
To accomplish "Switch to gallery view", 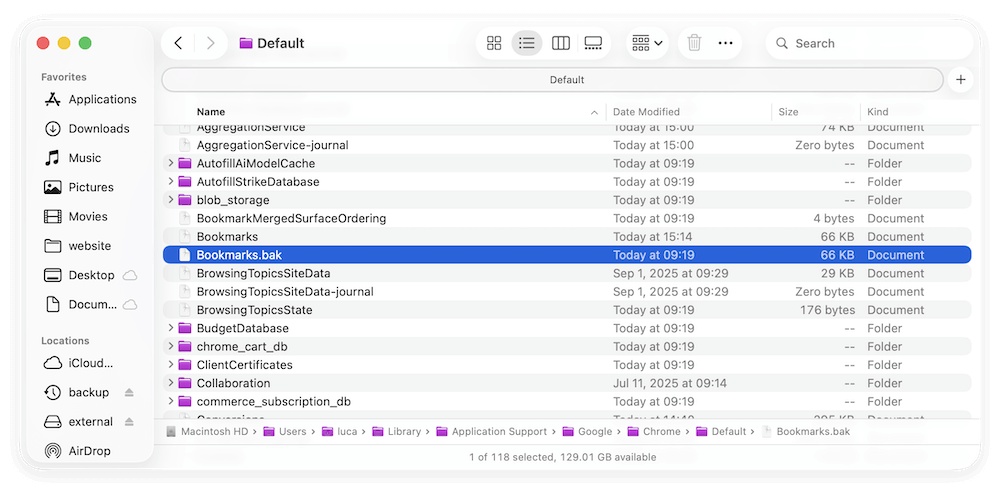I will (593, 43).
